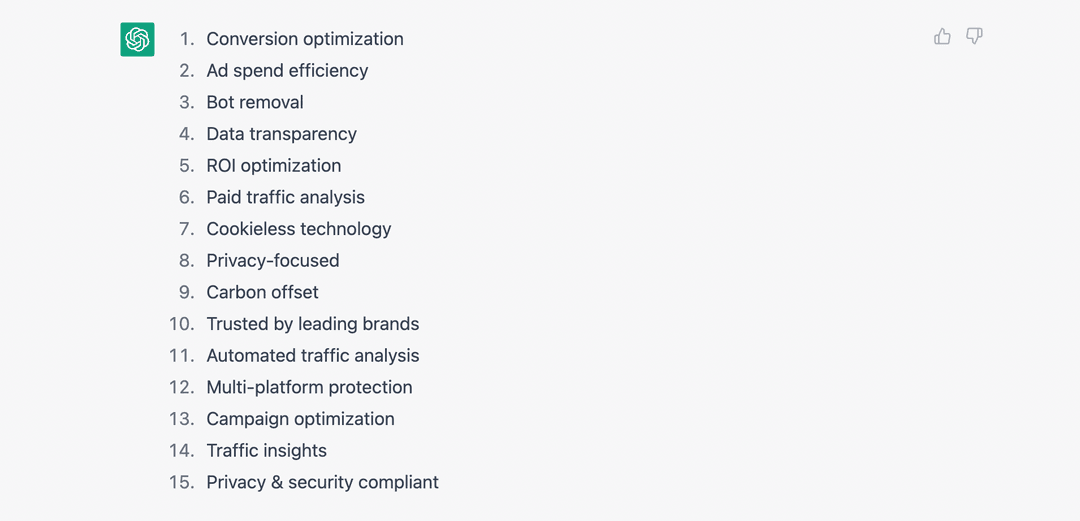This screenshot has width=1080, height=521.
Task: Click on 'Carbon offset' text
Action: [x=262, y=292]
